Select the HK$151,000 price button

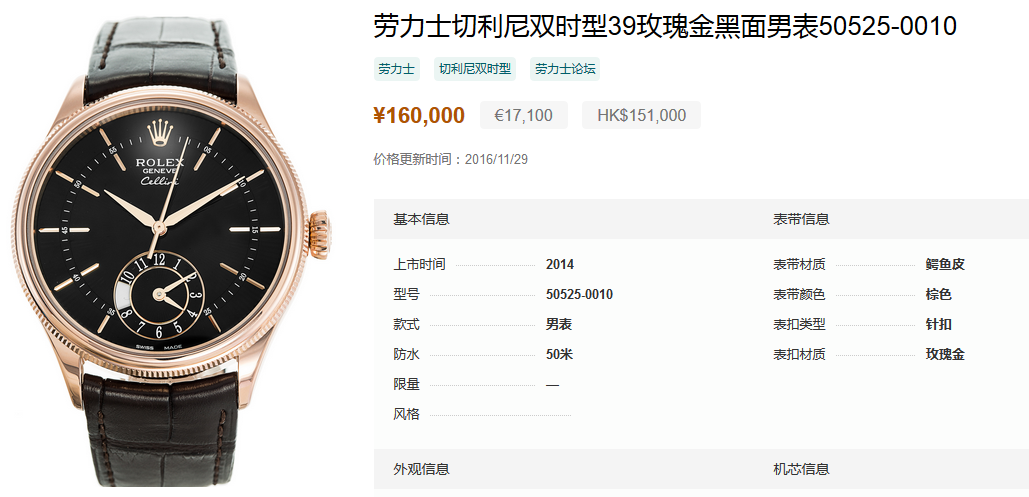point(641,116)
